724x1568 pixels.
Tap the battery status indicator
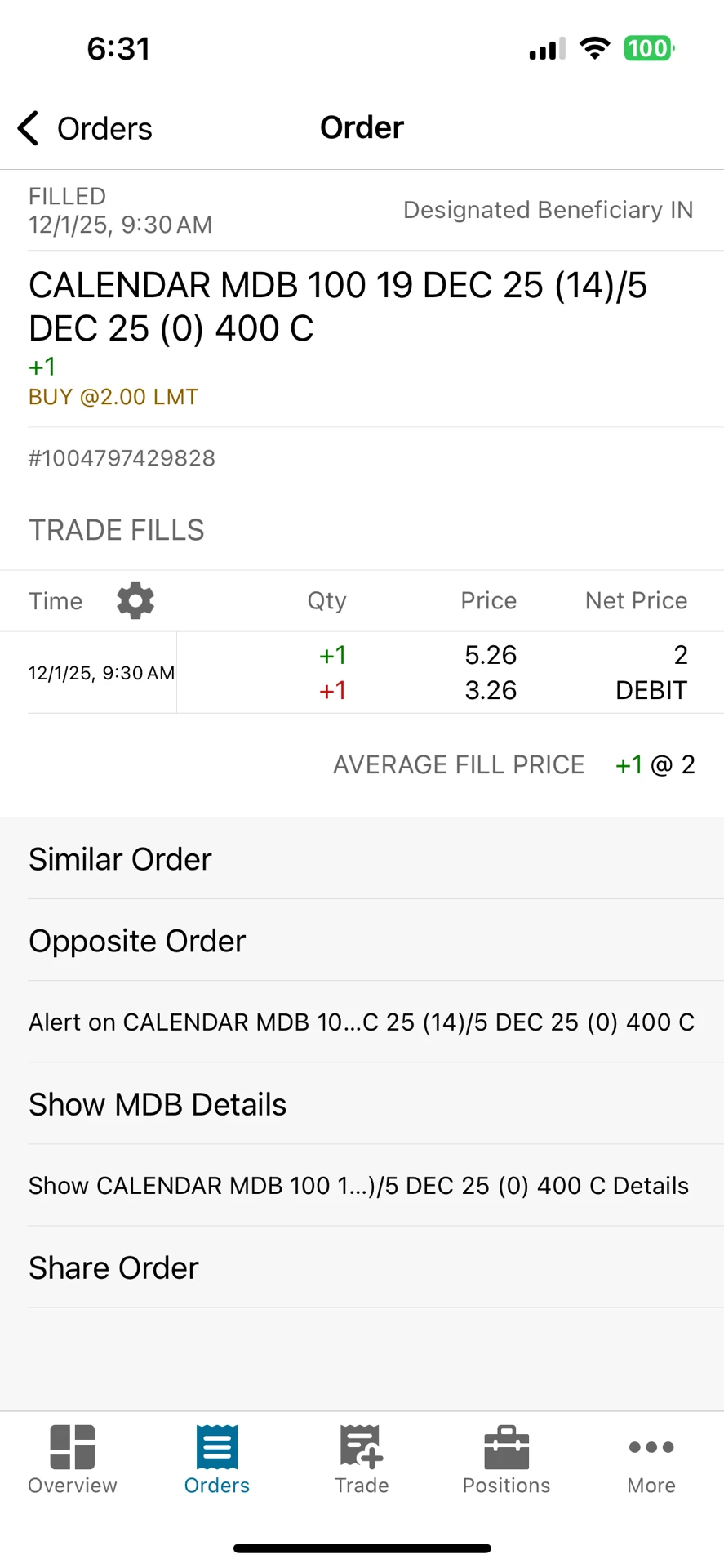click(650, 48)
